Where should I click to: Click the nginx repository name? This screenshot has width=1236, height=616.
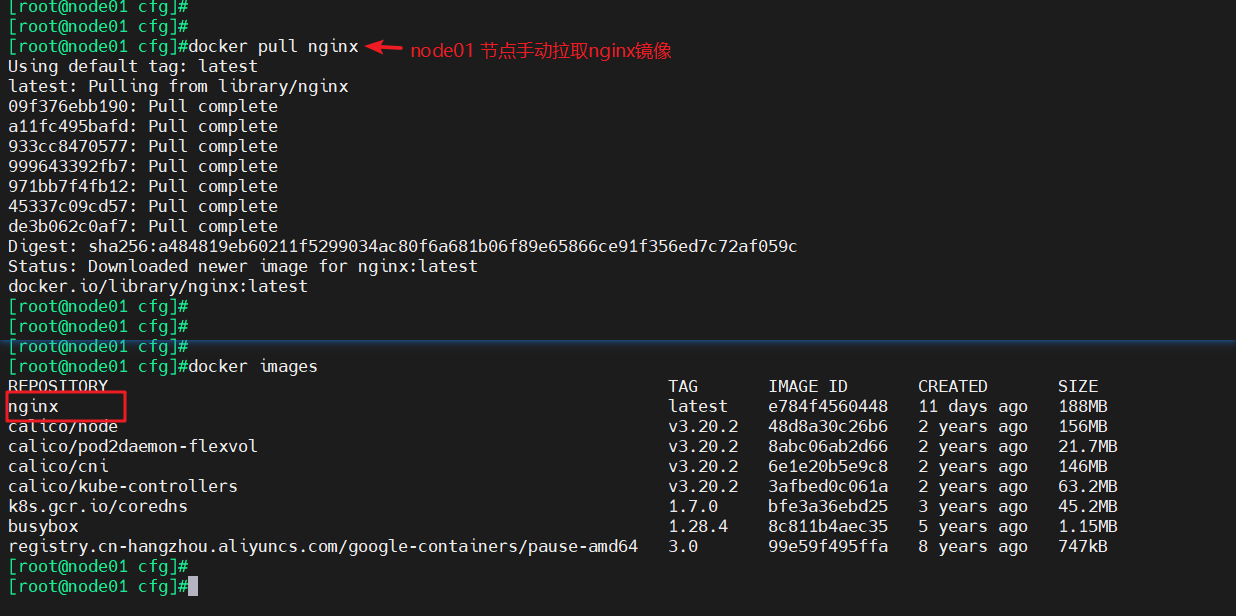(33, 406)
